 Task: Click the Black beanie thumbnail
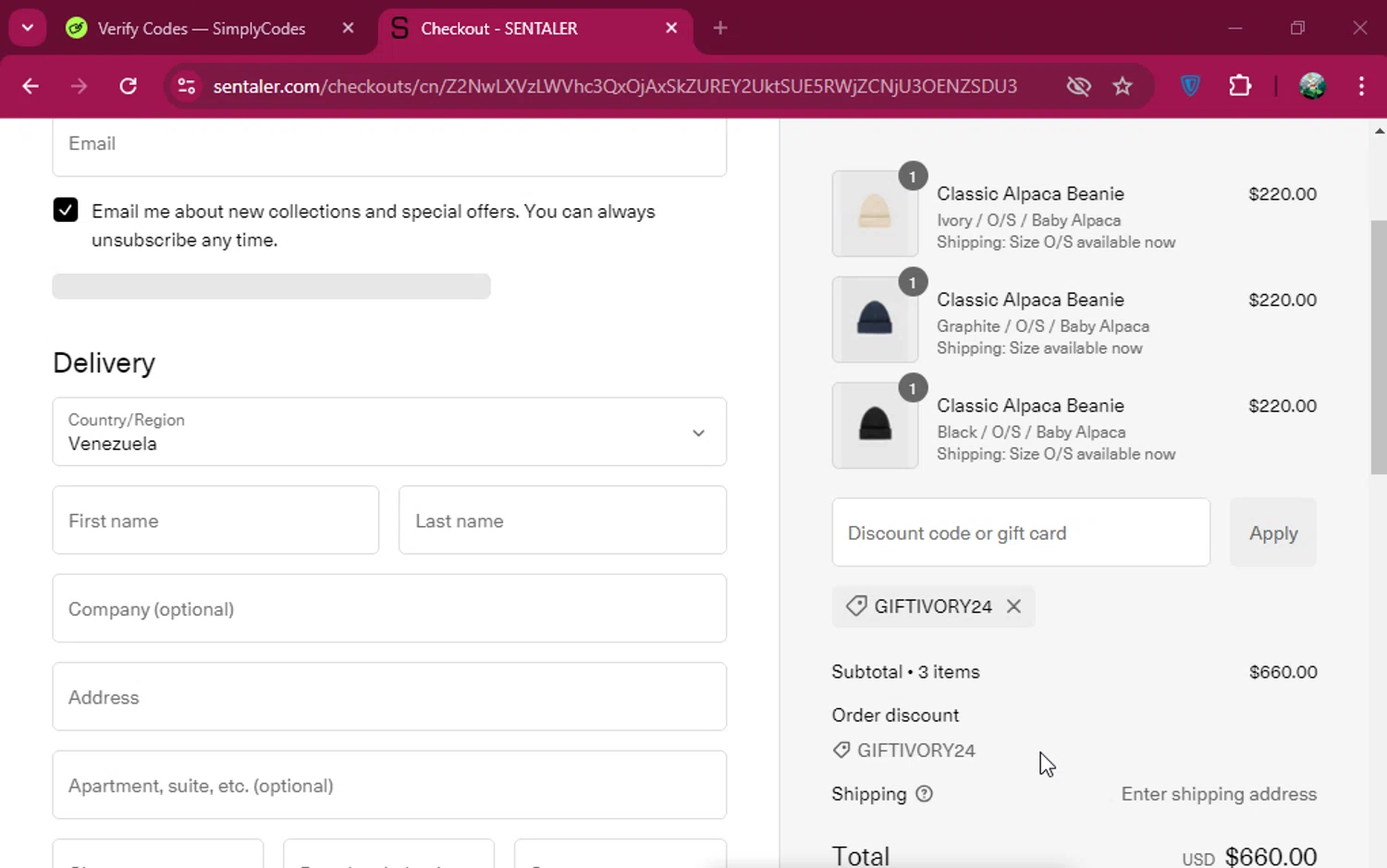click(x=875, y=425)
